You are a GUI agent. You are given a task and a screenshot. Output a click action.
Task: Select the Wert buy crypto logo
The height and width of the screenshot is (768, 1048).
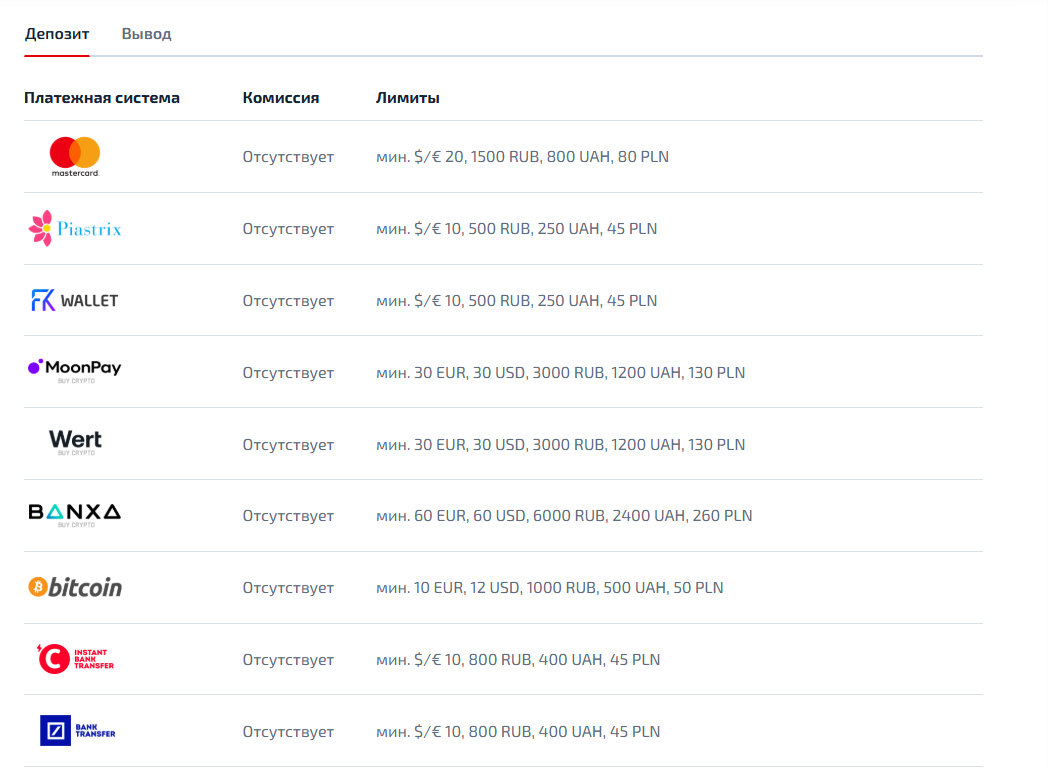pos(75,443)
